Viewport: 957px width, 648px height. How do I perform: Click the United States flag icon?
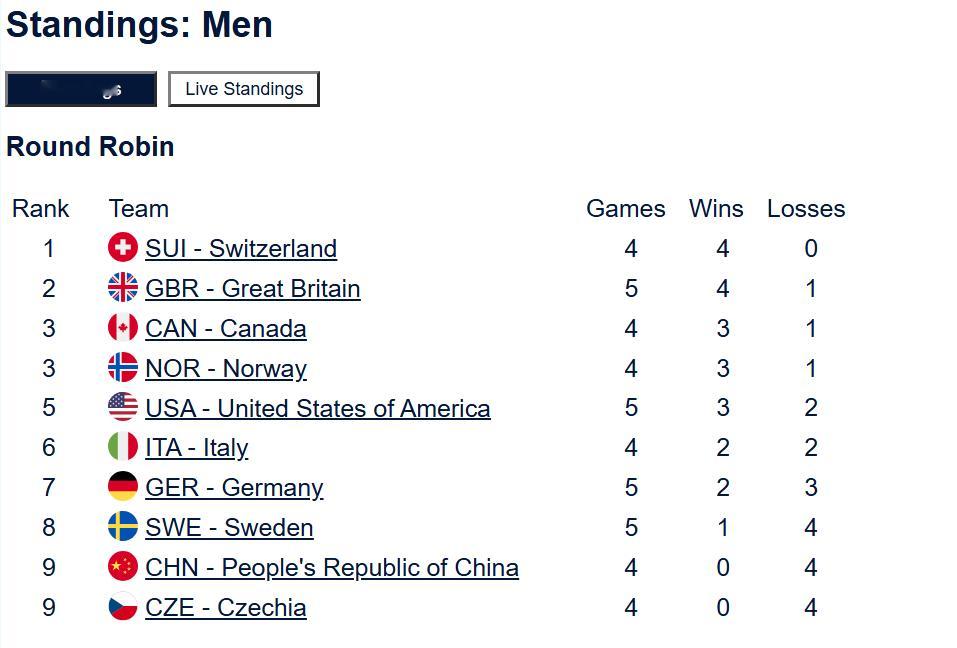pyautogui.click(x=123, y=407)
